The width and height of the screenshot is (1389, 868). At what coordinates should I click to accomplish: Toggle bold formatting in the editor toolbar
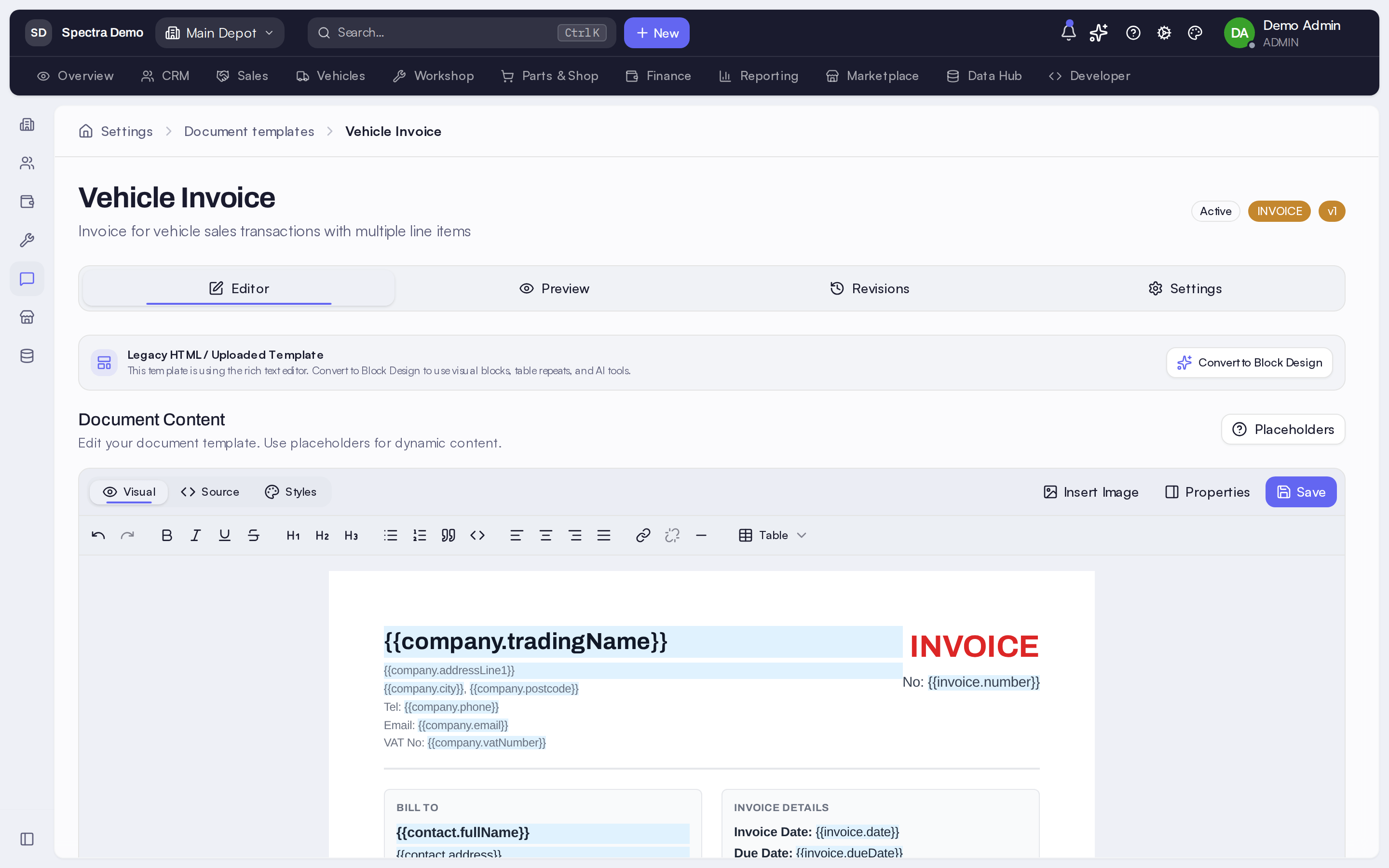166,535
